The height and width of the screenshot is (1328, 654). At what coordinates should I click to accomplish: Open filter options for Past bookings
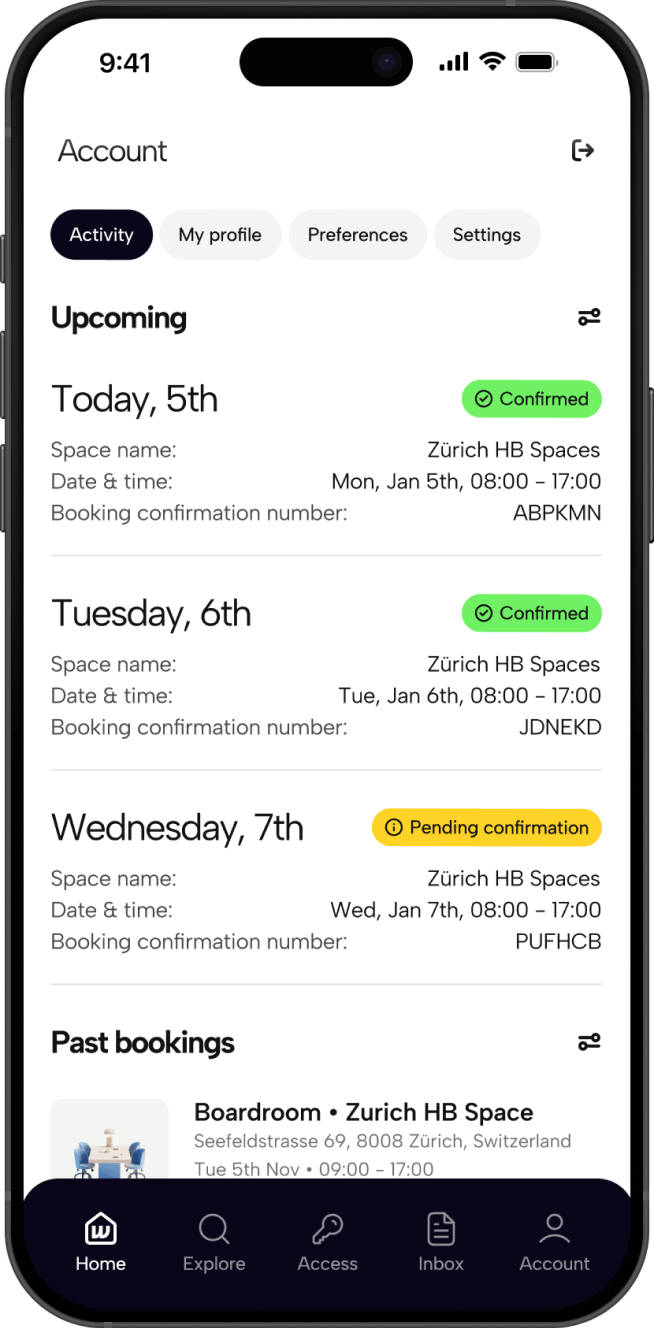[x=589, y=1042]
